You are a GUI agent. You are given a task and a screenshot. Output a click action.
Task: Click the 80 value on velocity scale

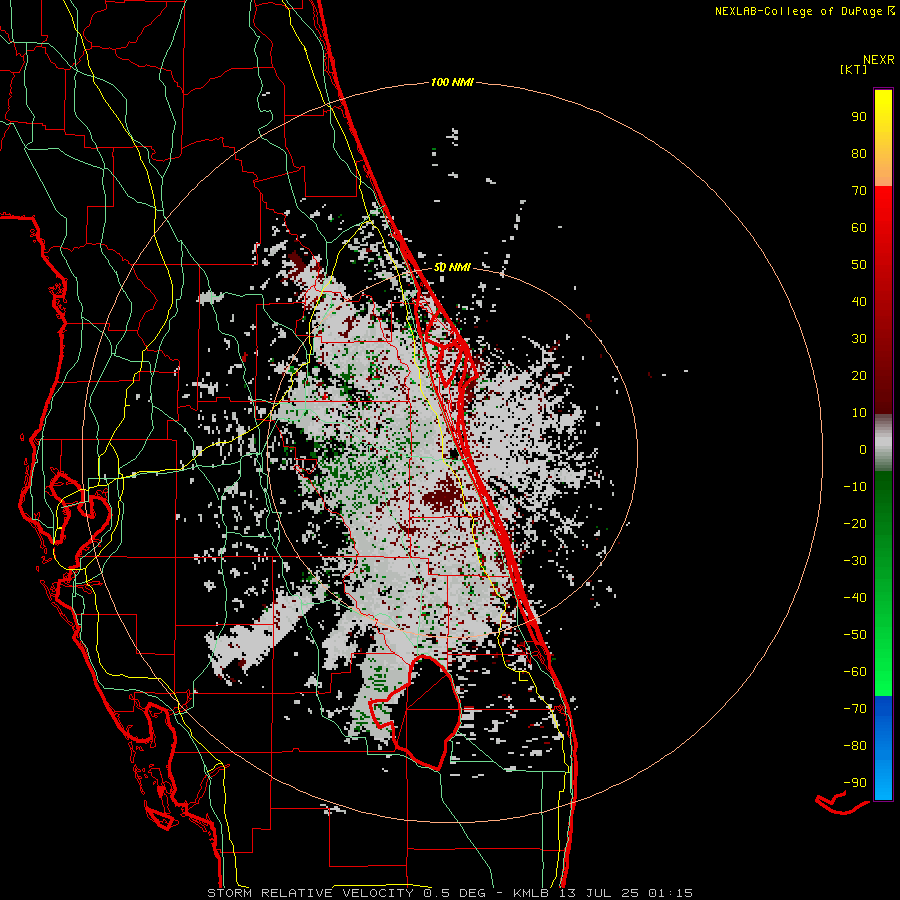click(x=859, y=153)
